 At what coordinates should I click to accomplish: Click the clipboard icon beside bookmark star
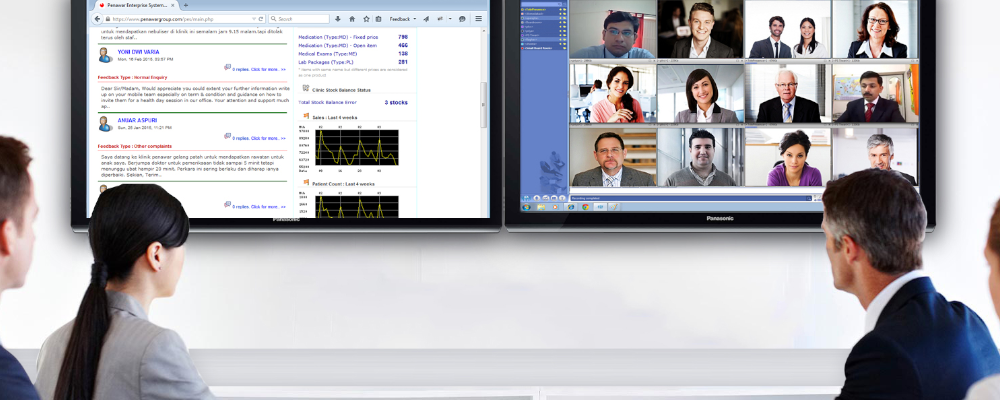coord(377,19)
